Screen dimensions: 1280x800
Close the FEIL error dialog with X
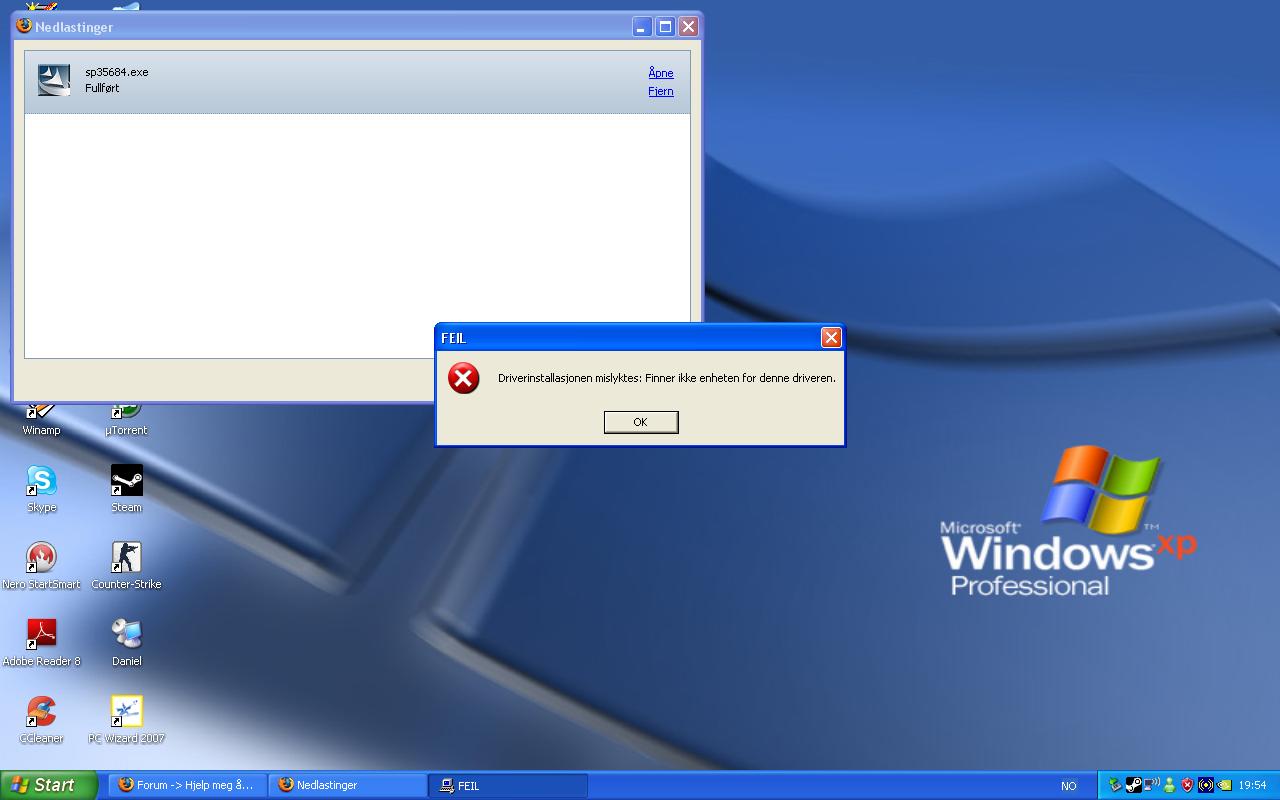click(831, 338)
